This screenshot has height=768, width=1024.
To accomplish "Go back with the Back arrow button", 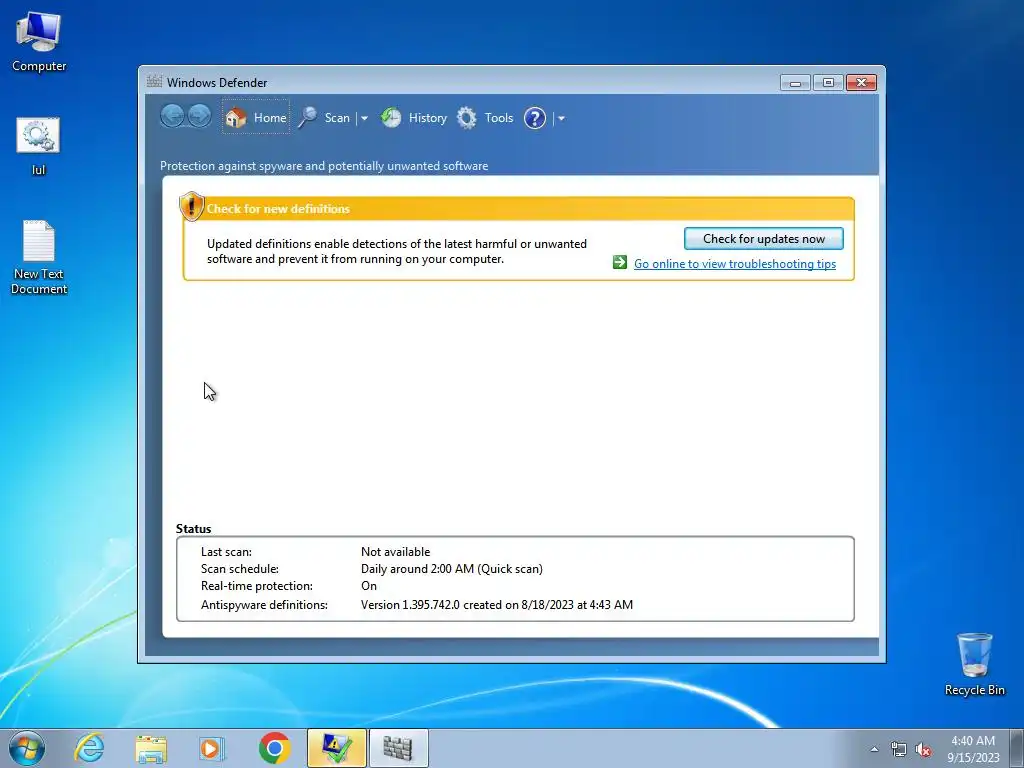I will (x=172, y=116).
